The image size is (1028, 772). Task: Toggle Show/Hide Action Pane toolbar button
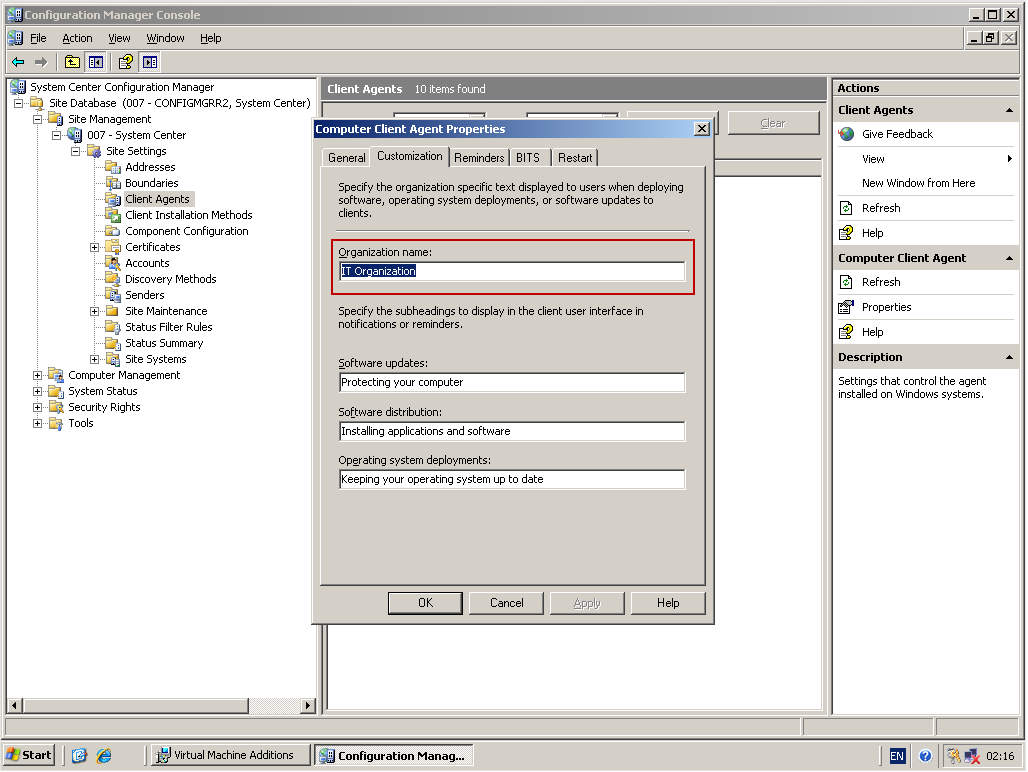click(x=150, y=62)
